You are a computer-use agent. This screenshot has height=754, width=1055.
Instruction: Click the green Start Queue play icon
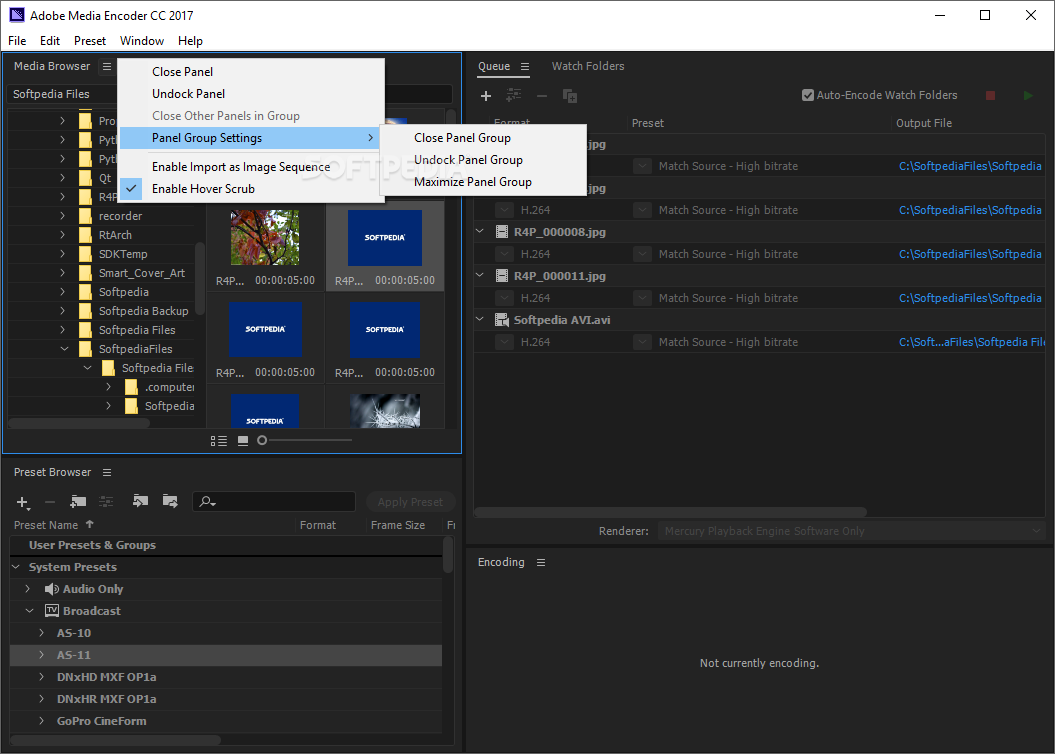tap(1027, 96)
